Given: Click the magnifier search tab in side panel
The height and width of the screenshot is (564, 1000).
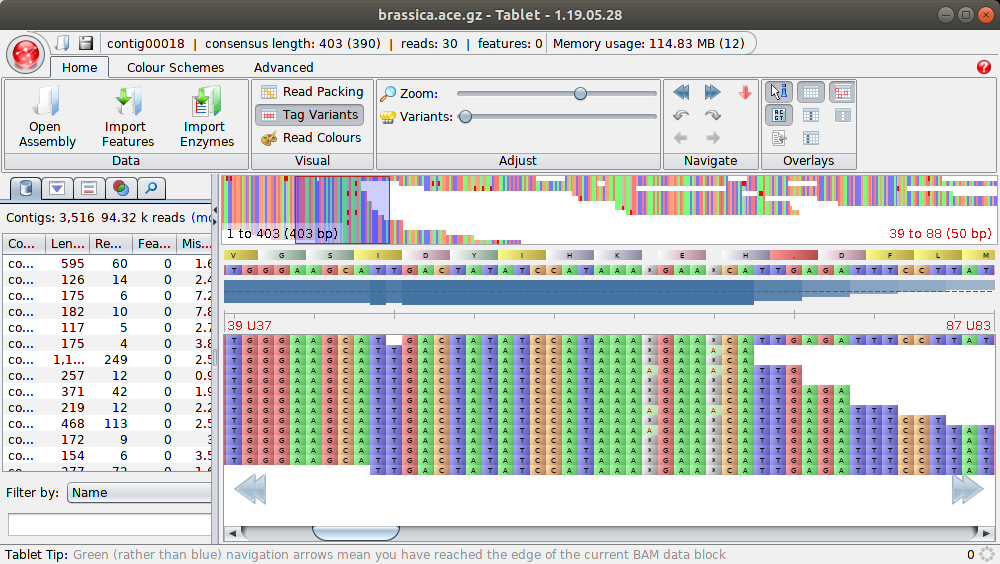Looking at the screenshot, I should pos(151,187).
